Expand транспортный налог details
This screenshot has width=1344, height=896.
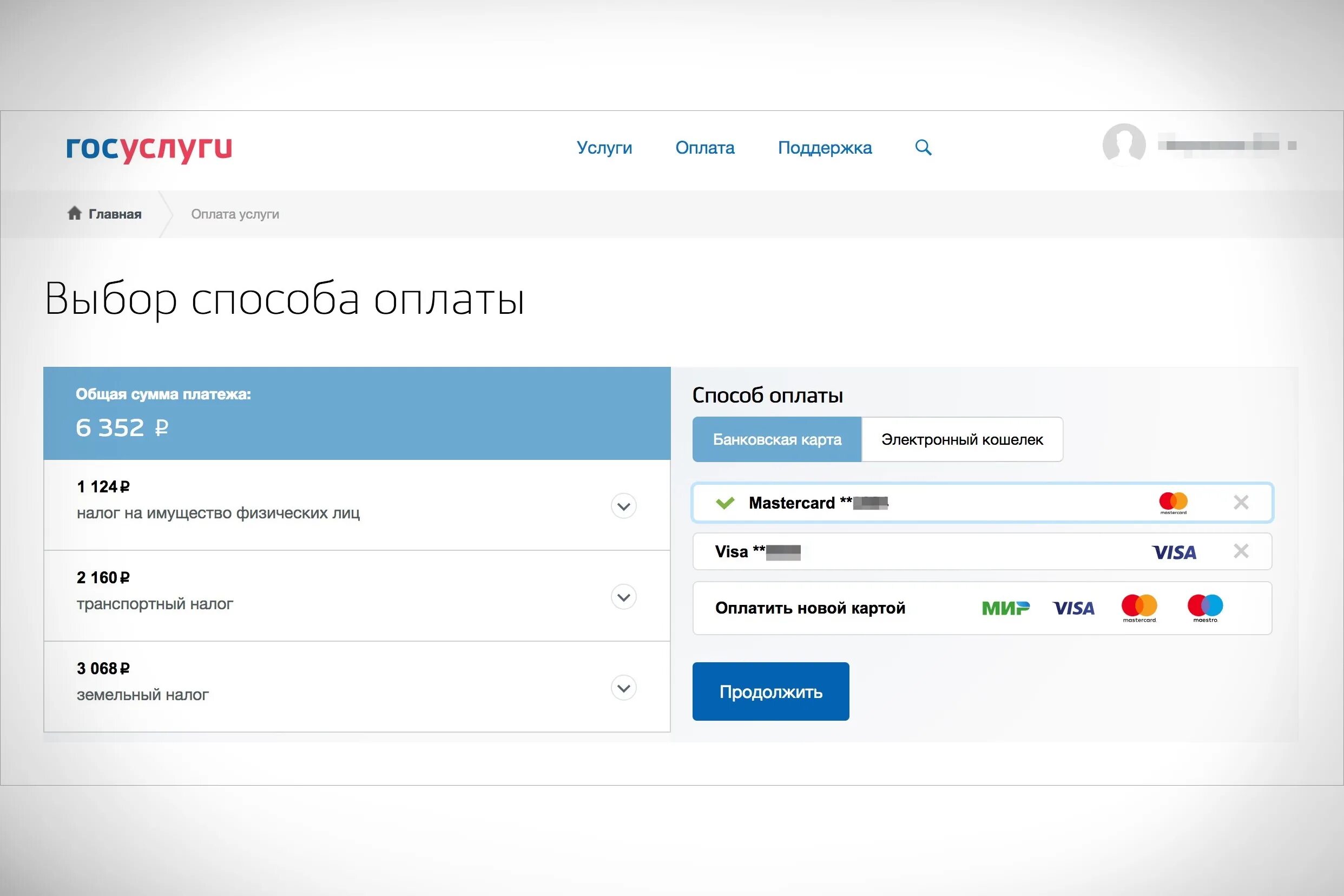tap(623, 597)
